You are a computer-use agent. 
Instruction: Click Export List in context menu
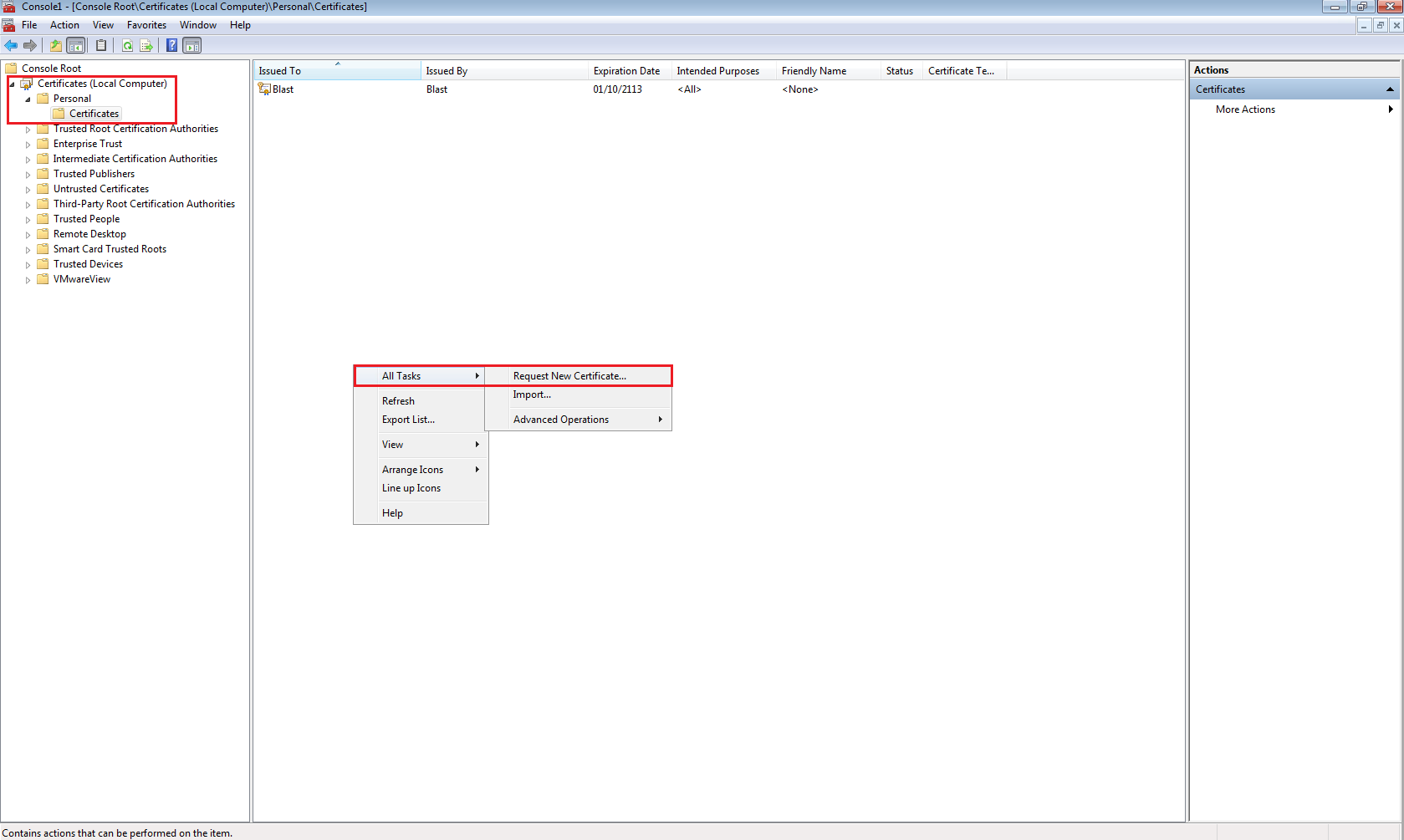pos(408,420)
